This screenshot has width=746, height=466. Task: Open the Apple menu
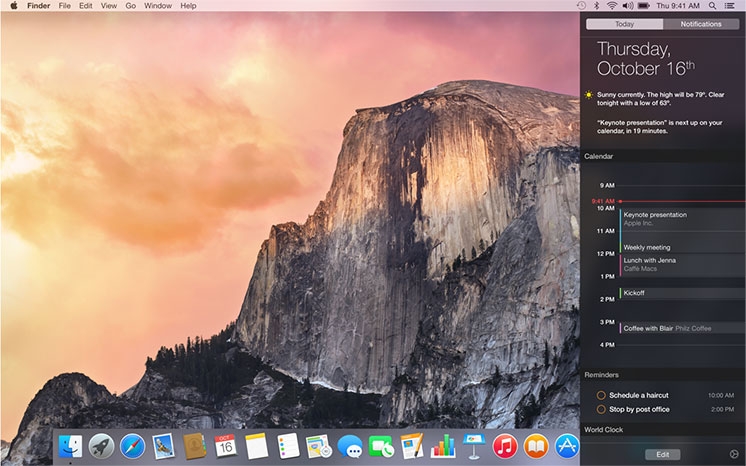[x=11, y=6]
